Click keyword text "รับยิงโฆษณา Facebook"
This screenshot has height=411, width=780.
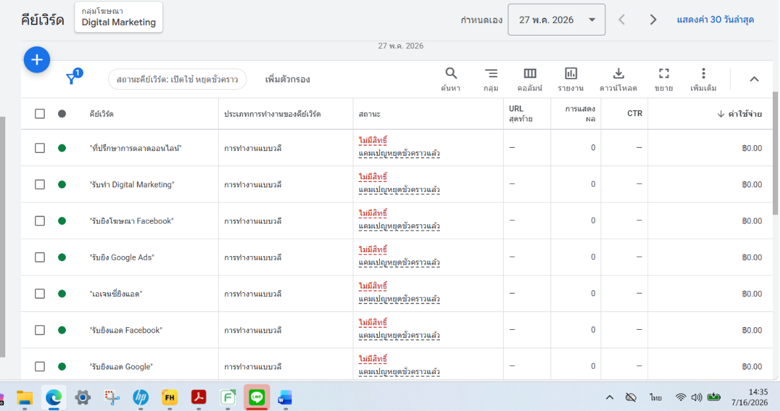131,221
